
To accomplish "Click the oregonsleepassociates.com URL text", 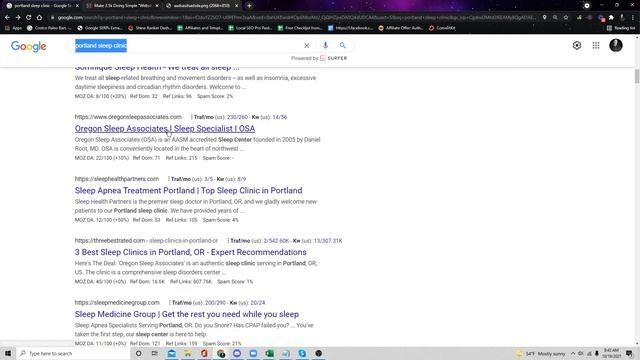I will point(128,117).
